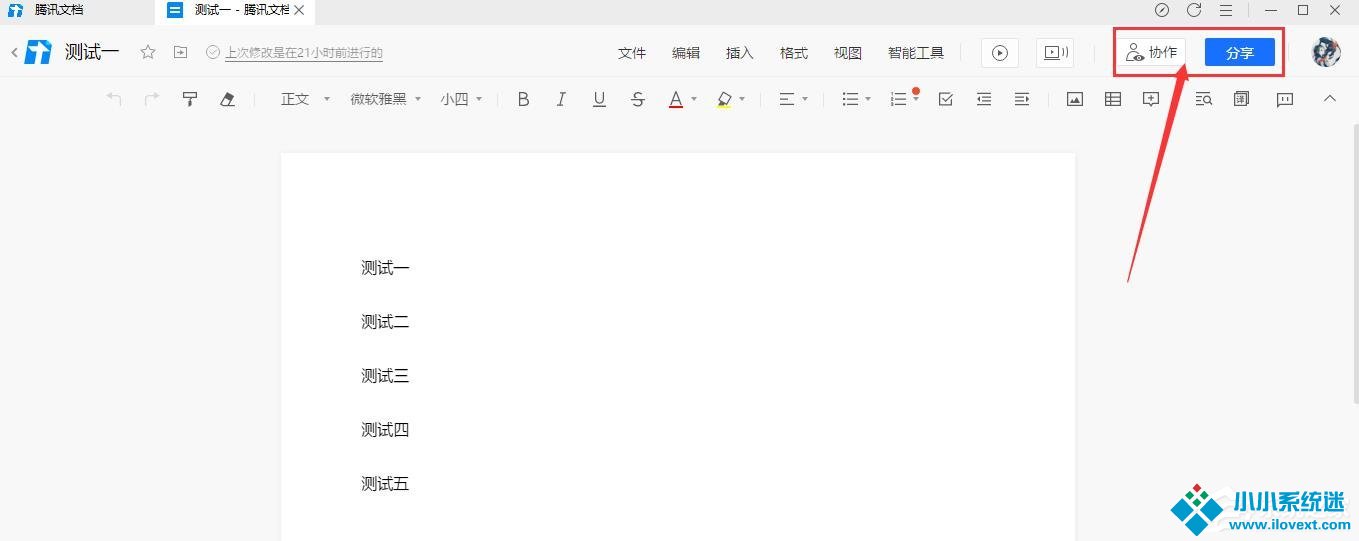Click the undo arrow icon

tap(114, 99)
